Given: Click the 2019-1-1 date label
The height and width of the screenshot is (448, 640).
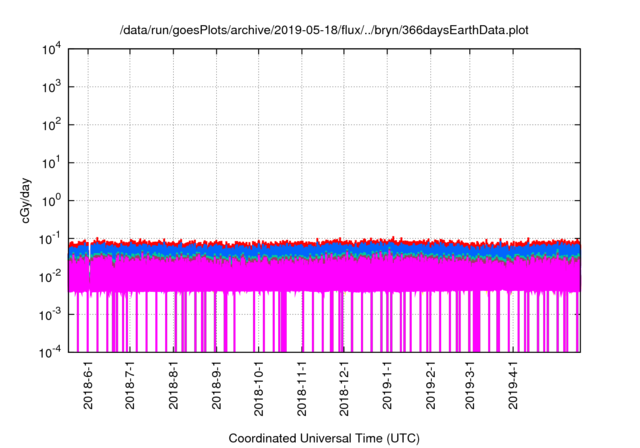Looking at the screenshot, I should pyautogui.click(x=387, y=385).
